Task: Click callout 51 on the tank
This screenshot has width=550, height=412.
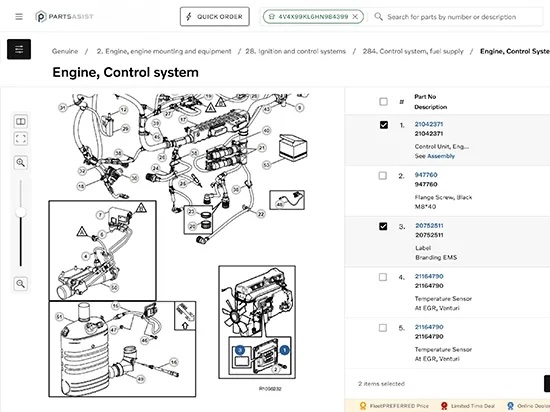Action: click(60, 317)
